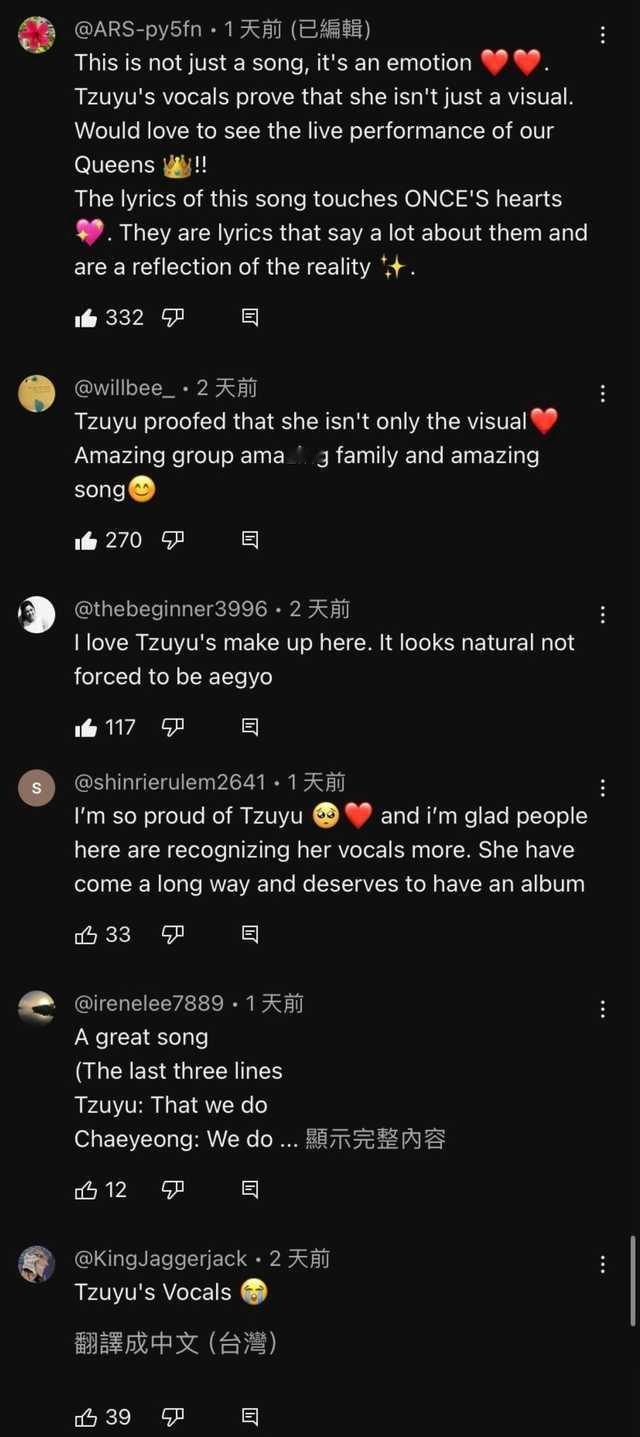Reply to @shinrierulem2641's comment
The image size is (640, 1437).
(250, 934)
